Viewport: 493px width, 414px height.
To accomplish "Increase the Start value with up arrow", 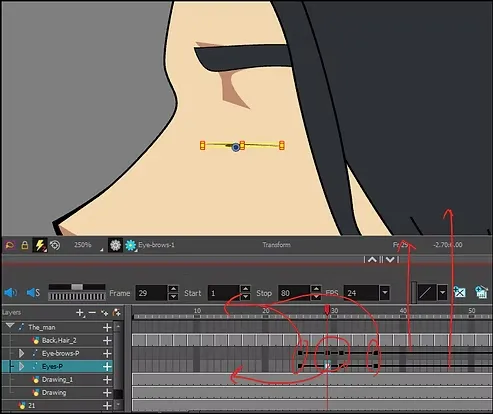I will [x=245, y=289].
